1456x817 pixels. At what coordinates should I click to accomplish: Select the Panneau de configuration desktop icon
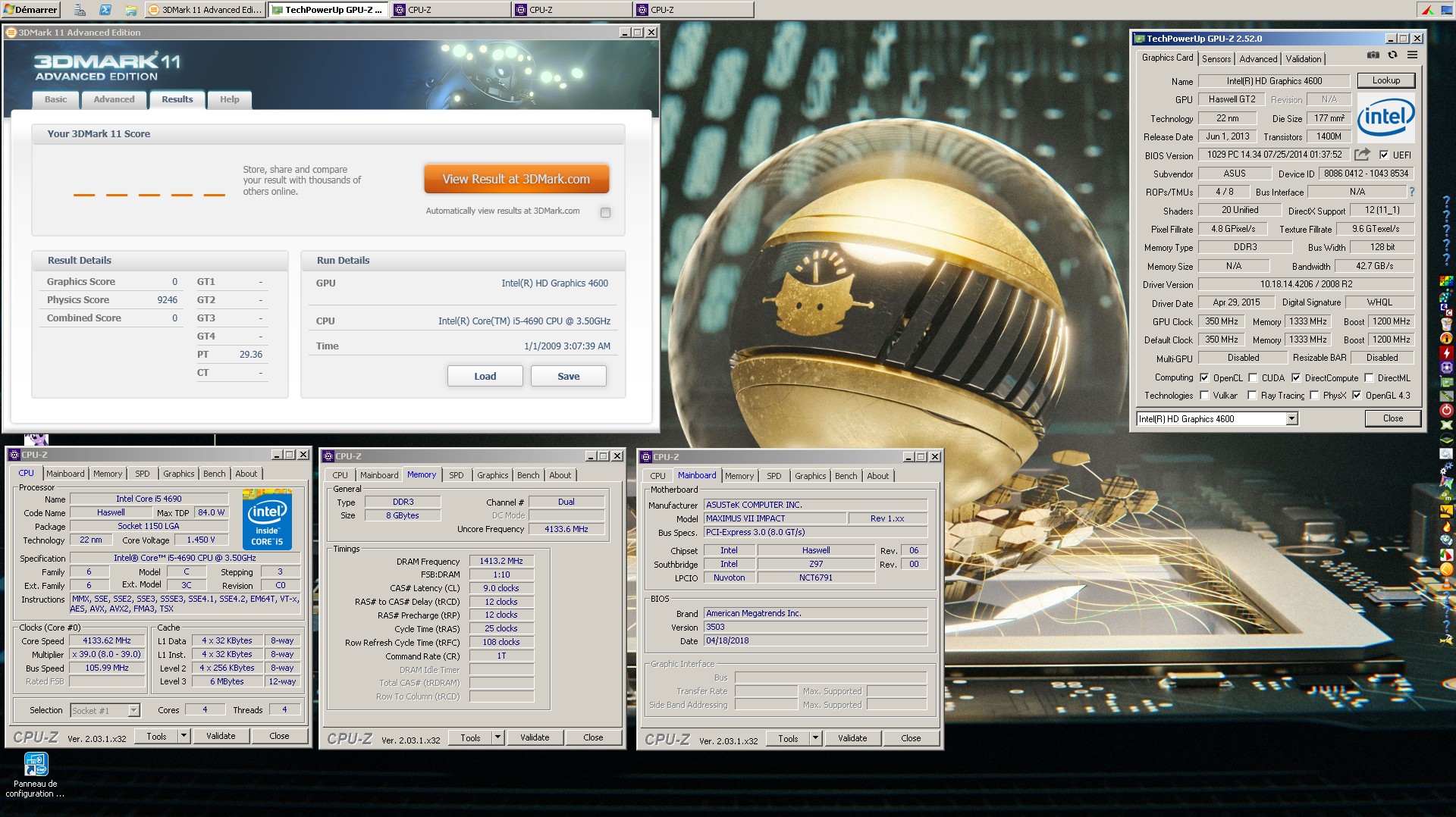tap(35, 775)
